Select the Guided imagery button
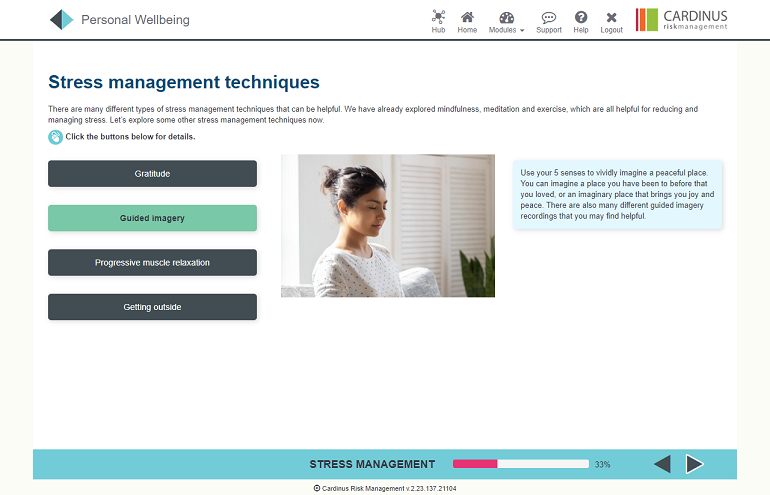770x495 pixels. 152,218
